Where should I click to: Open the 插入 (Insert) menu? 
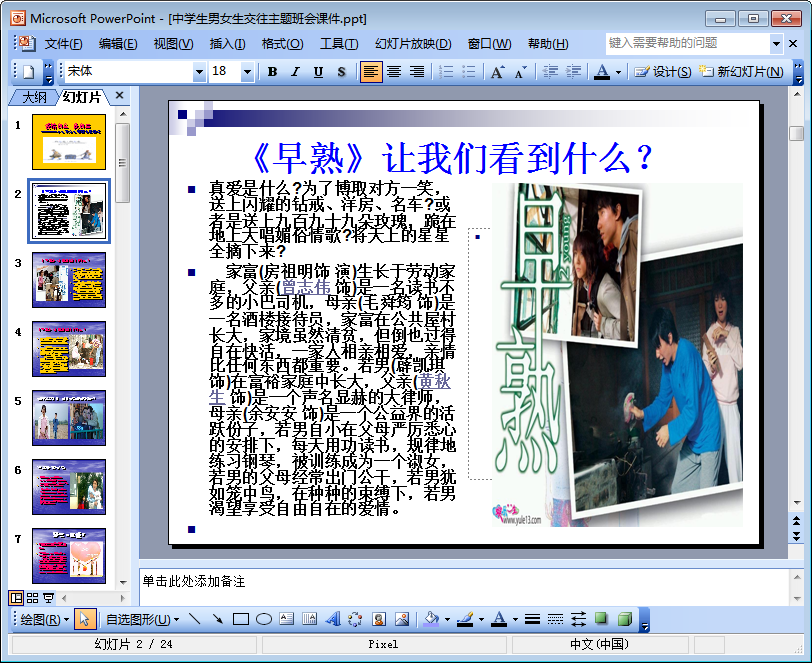click(227, 44)
